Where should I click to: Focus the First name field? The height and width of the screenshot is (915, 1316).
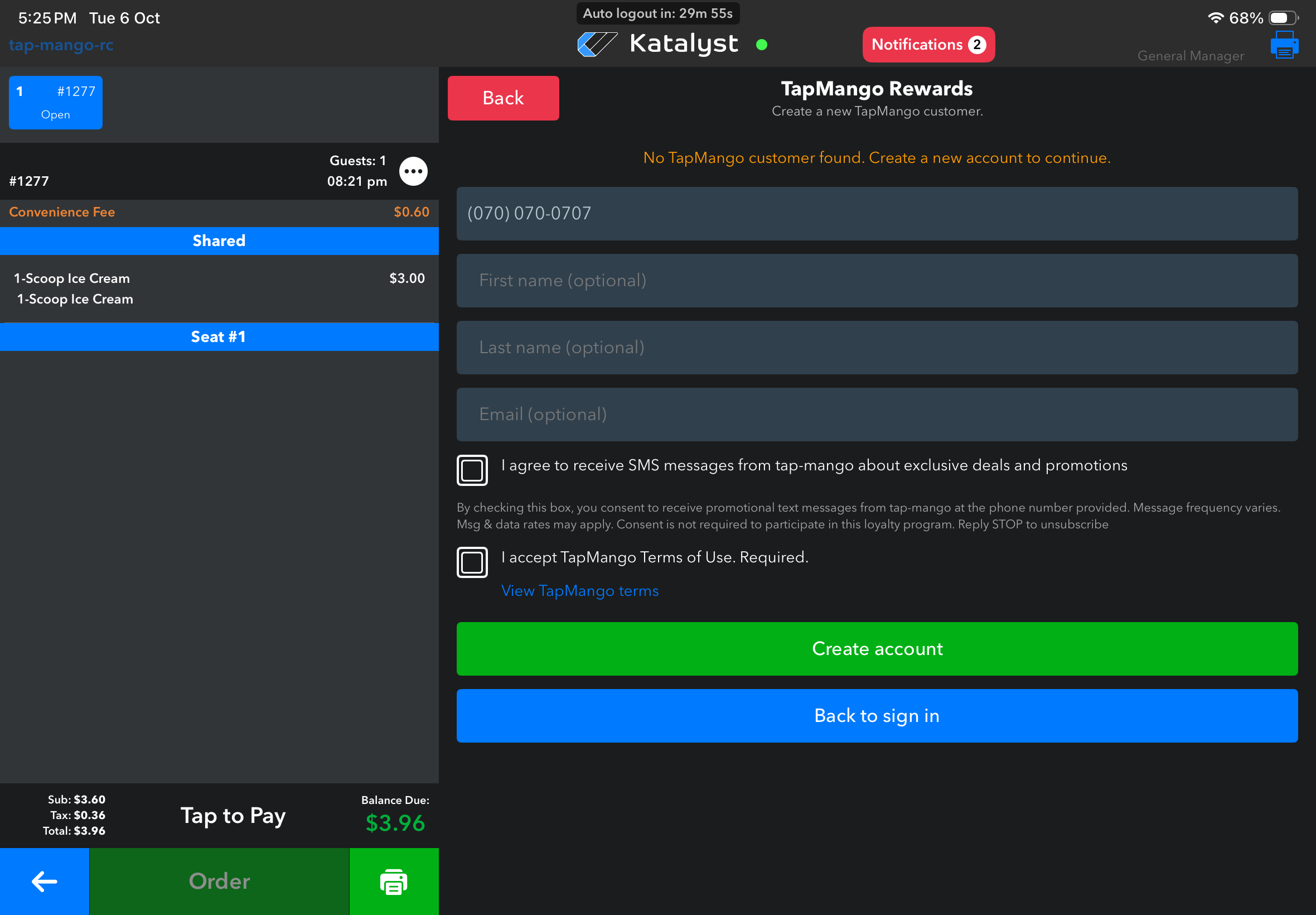877,280
